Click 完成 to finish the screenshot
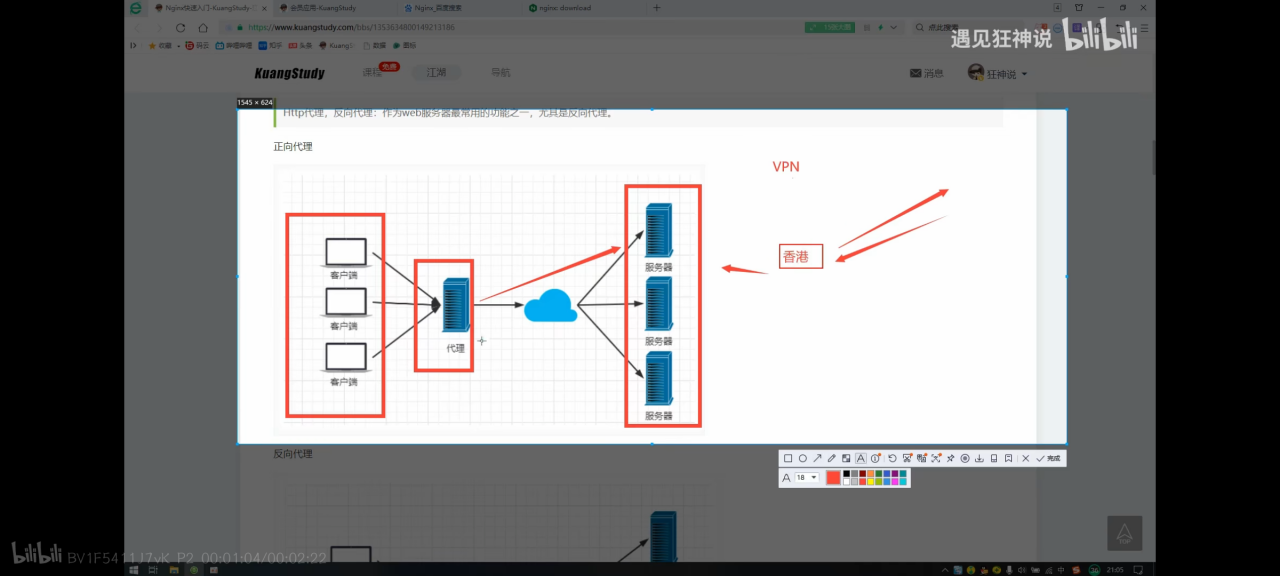 coord(1048,458)
